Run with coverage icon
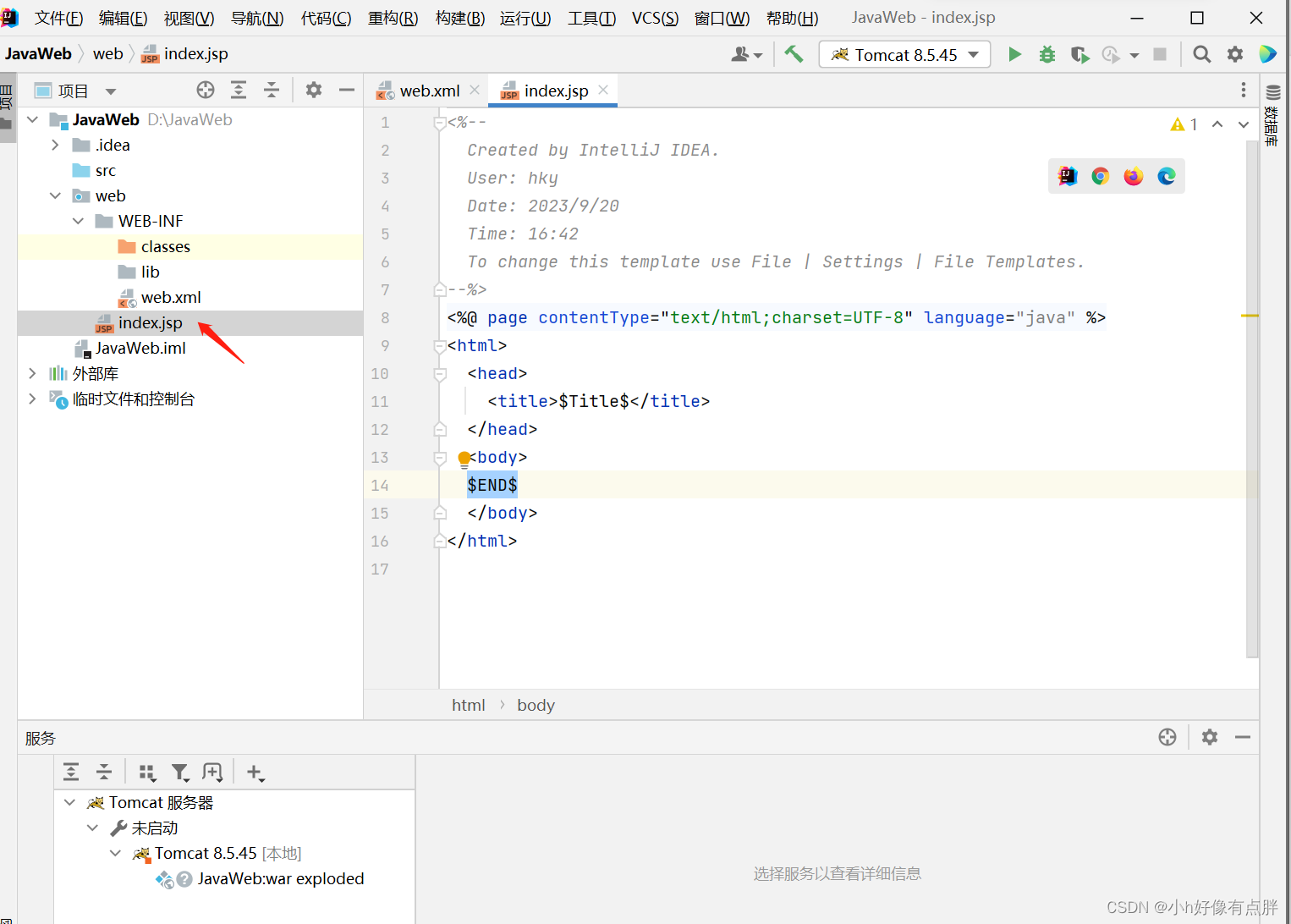1291x924 pixels. coord(1079,54)
